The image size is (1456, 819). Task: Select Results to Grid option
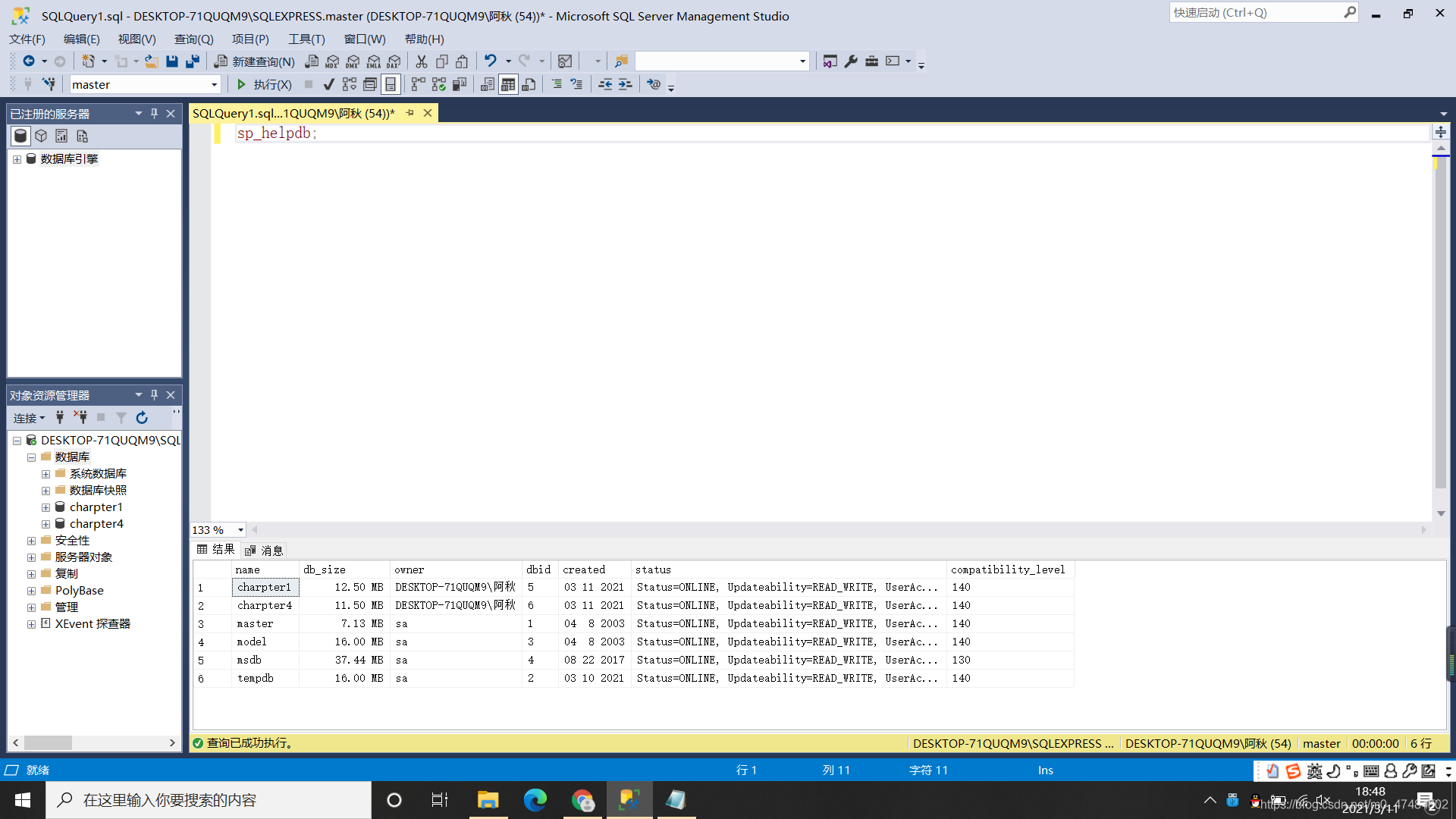point(508,84)
